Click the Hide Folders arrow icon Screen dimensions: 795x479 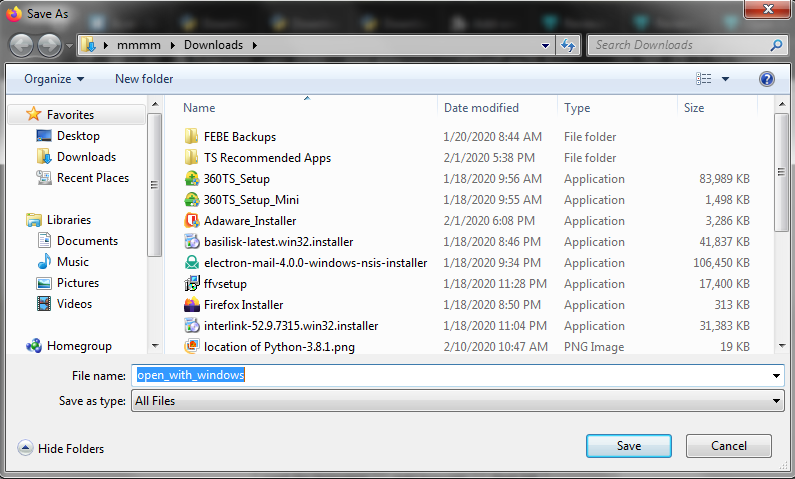25,448
